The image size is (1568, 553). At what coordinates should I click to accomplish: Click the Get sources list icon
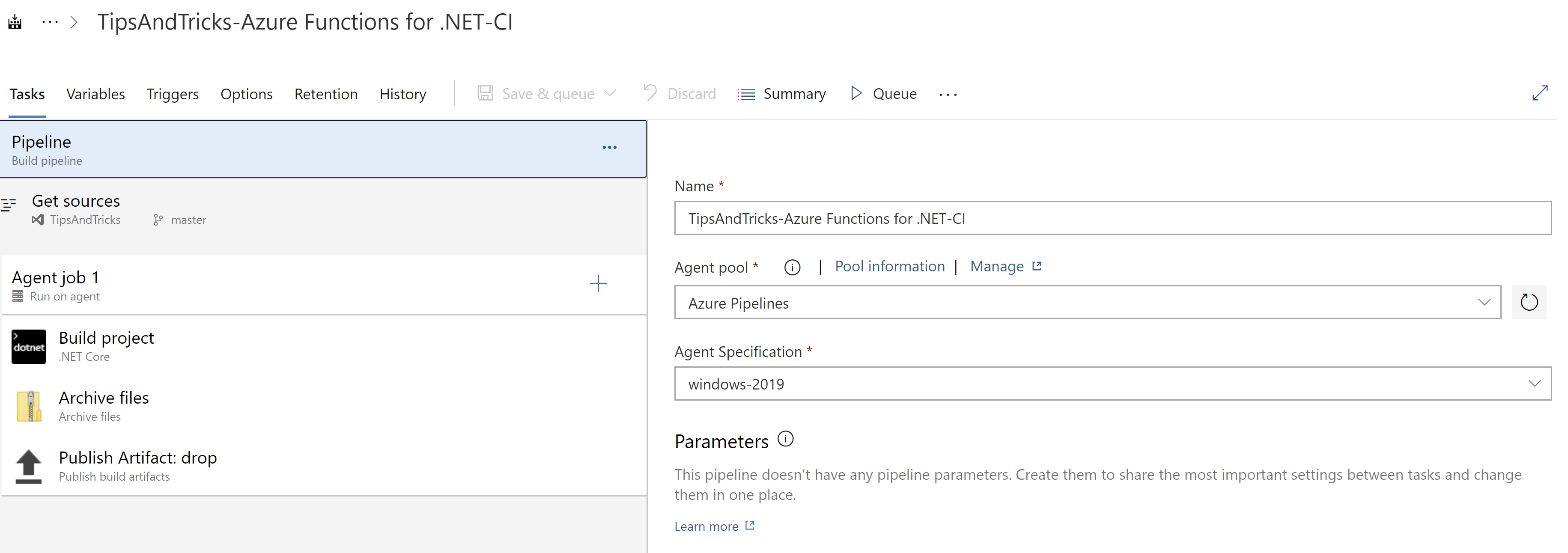pyautogui.click(x=9, y=205)
